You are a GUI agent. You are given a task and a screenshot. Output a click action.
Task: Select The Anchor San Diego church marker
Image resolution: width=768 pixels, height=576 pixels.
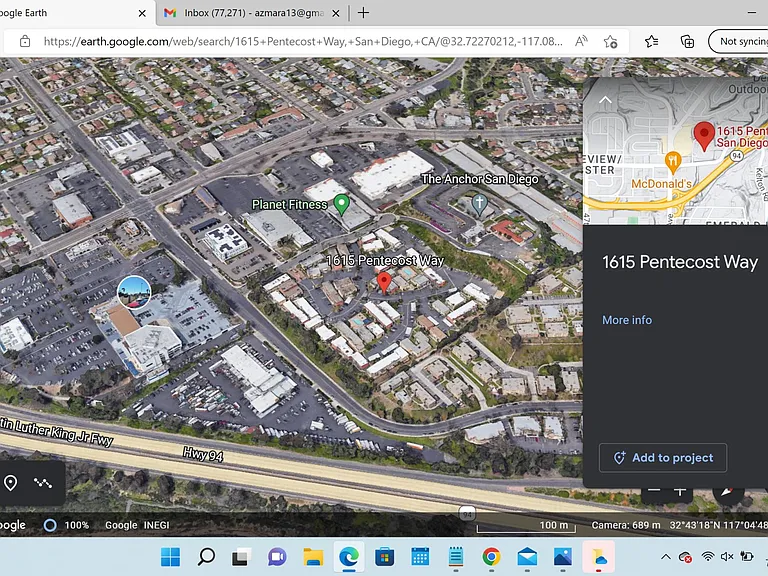point(479,204)
